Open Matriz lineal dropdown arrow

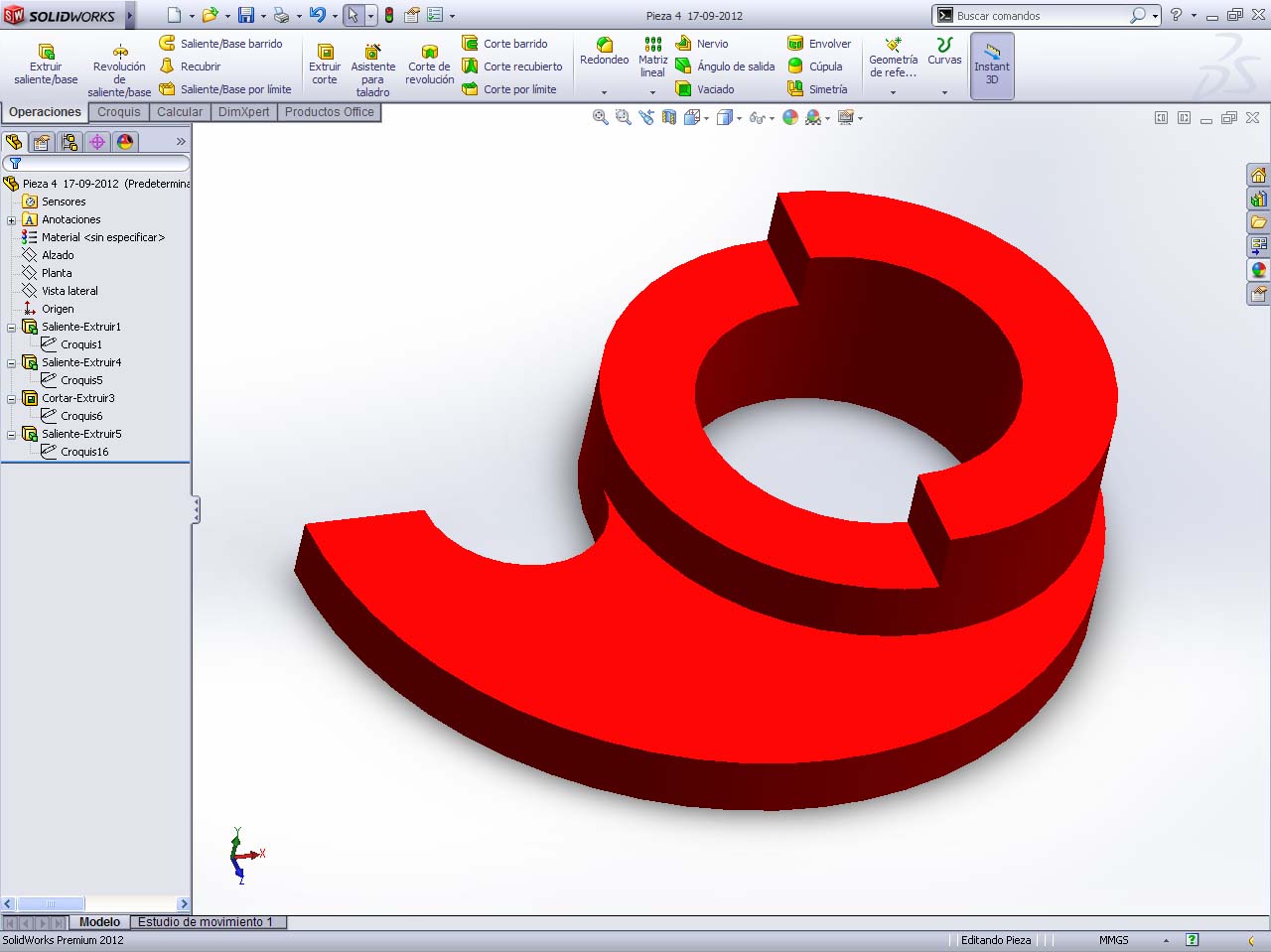tap(652, 92)
